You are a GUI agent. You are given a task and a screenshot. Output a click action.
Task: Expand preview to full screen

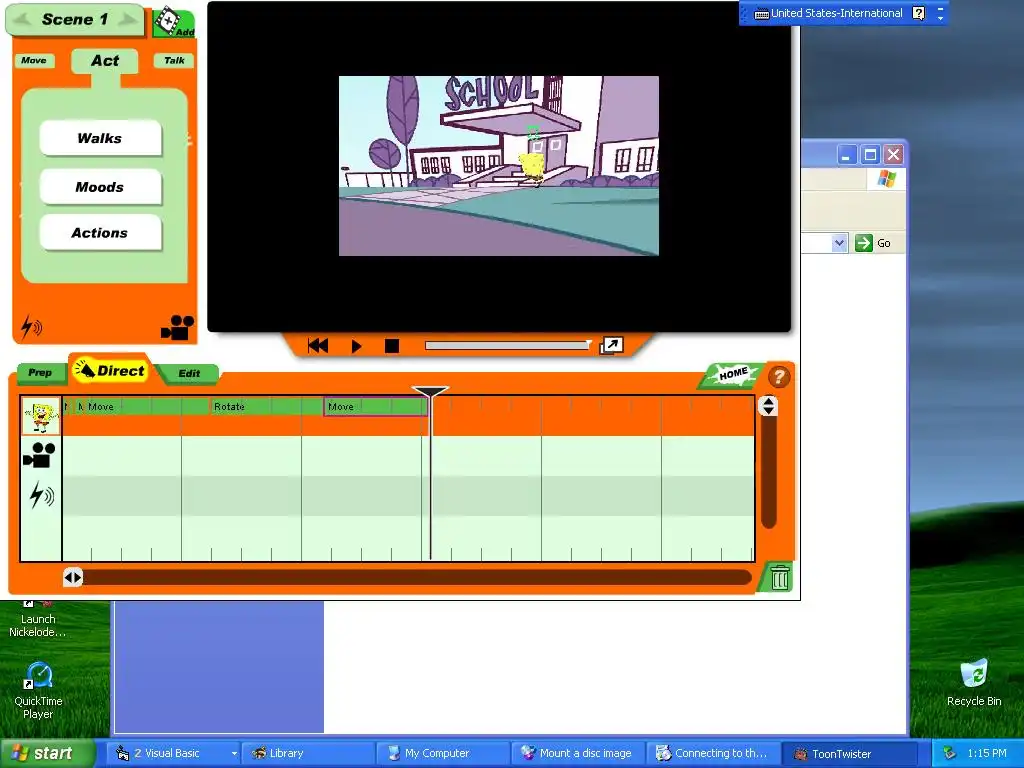[612, 345]
